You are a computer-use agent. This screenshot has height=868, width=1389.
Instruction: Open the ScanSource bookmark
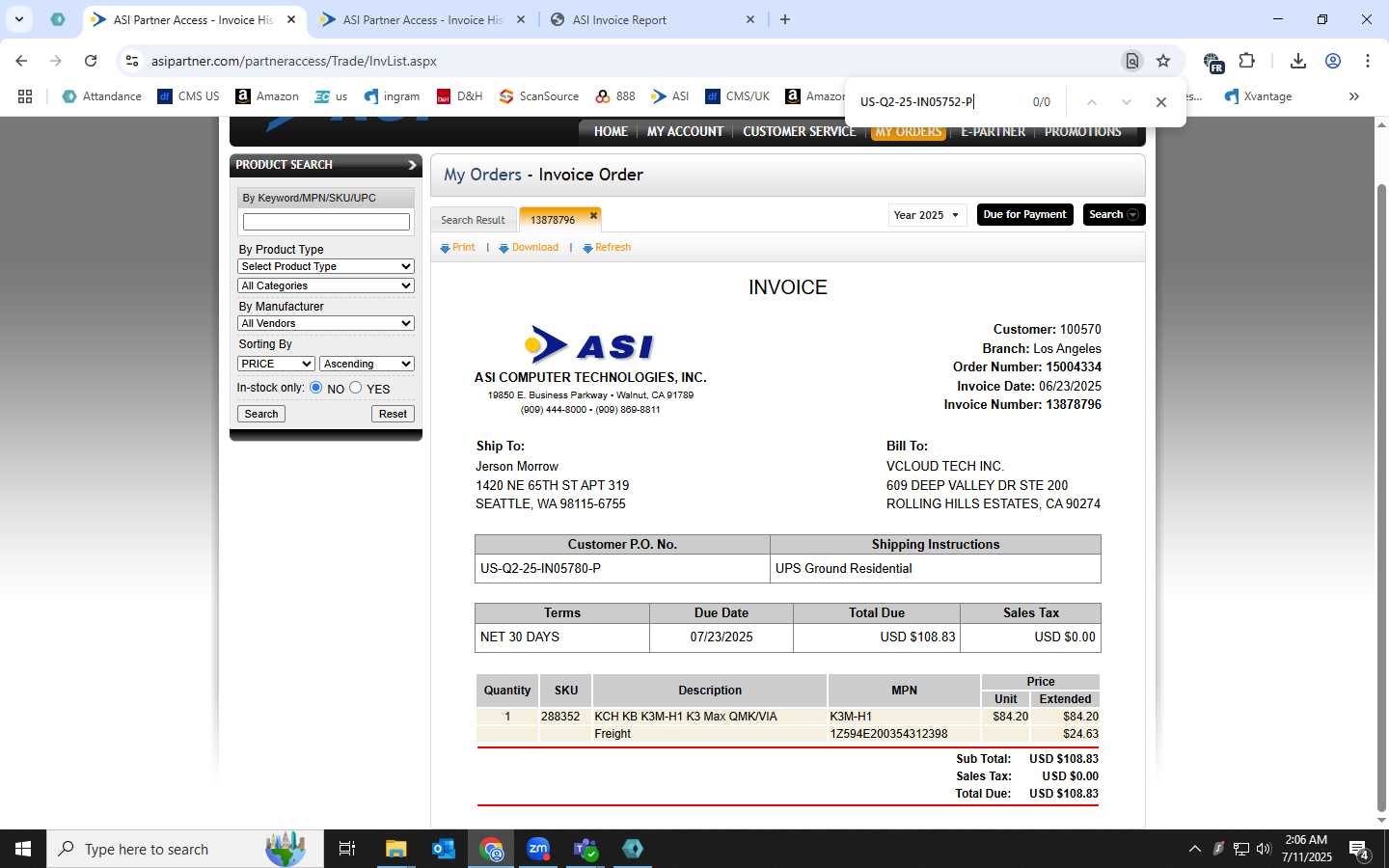coord(539,96)
